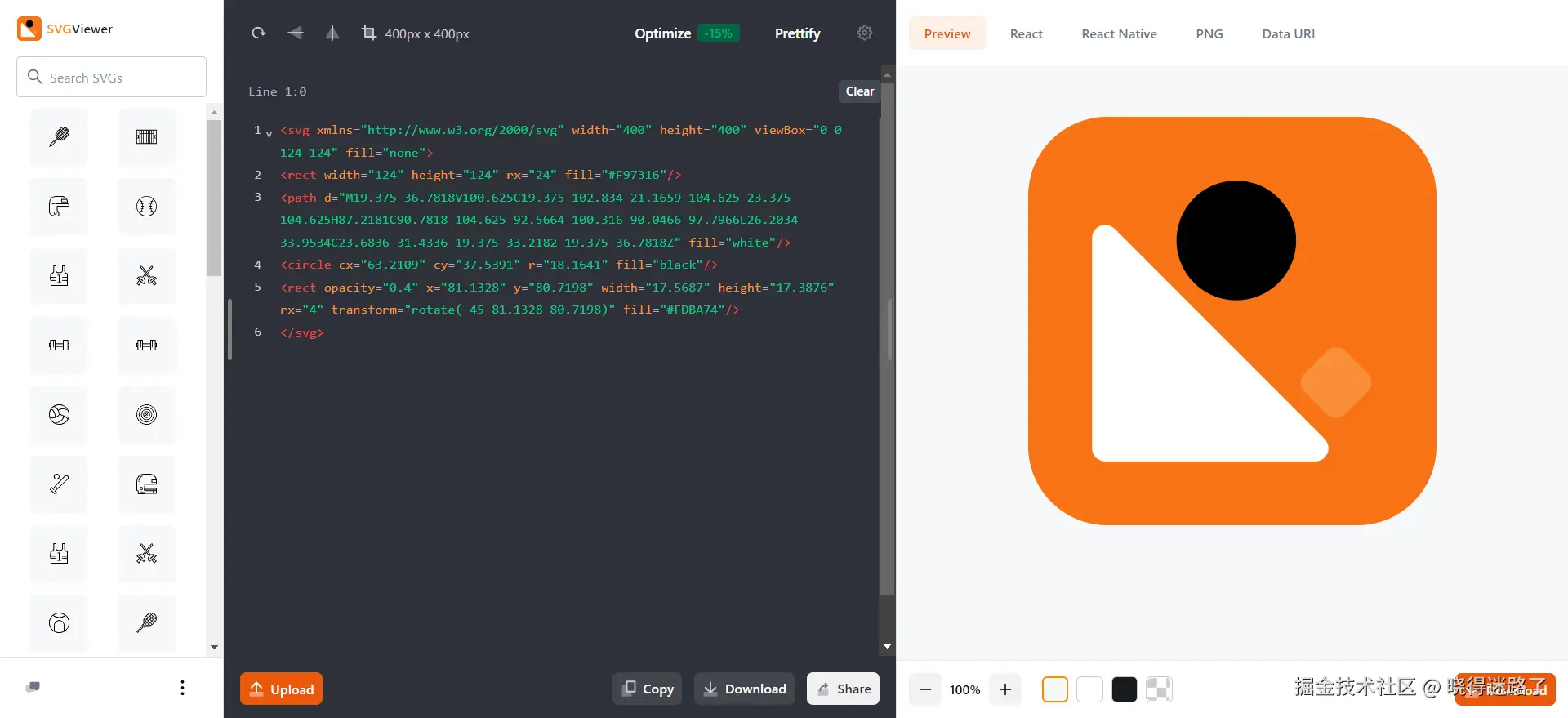Viewport: 1568px width, 718px height.
Task: Select jersey icon below the baseball bat
Action: [59, 553]
